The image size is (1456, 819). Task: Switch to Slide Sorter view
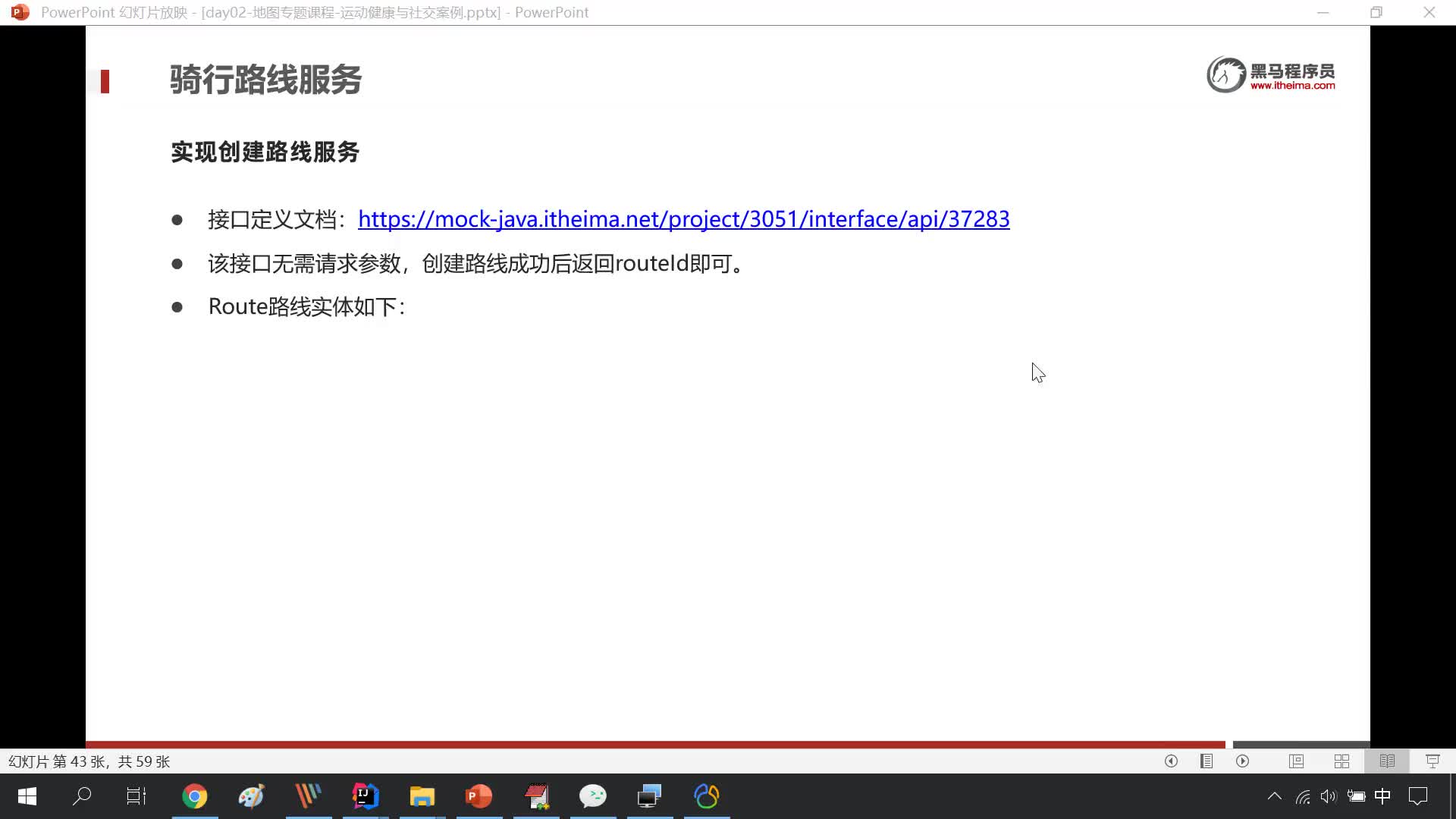tap(1341, 761)
